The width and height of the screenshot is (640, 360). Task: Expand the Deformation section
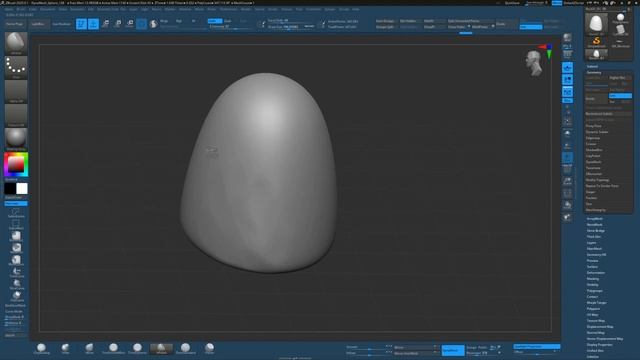click(x=596, y=273)
